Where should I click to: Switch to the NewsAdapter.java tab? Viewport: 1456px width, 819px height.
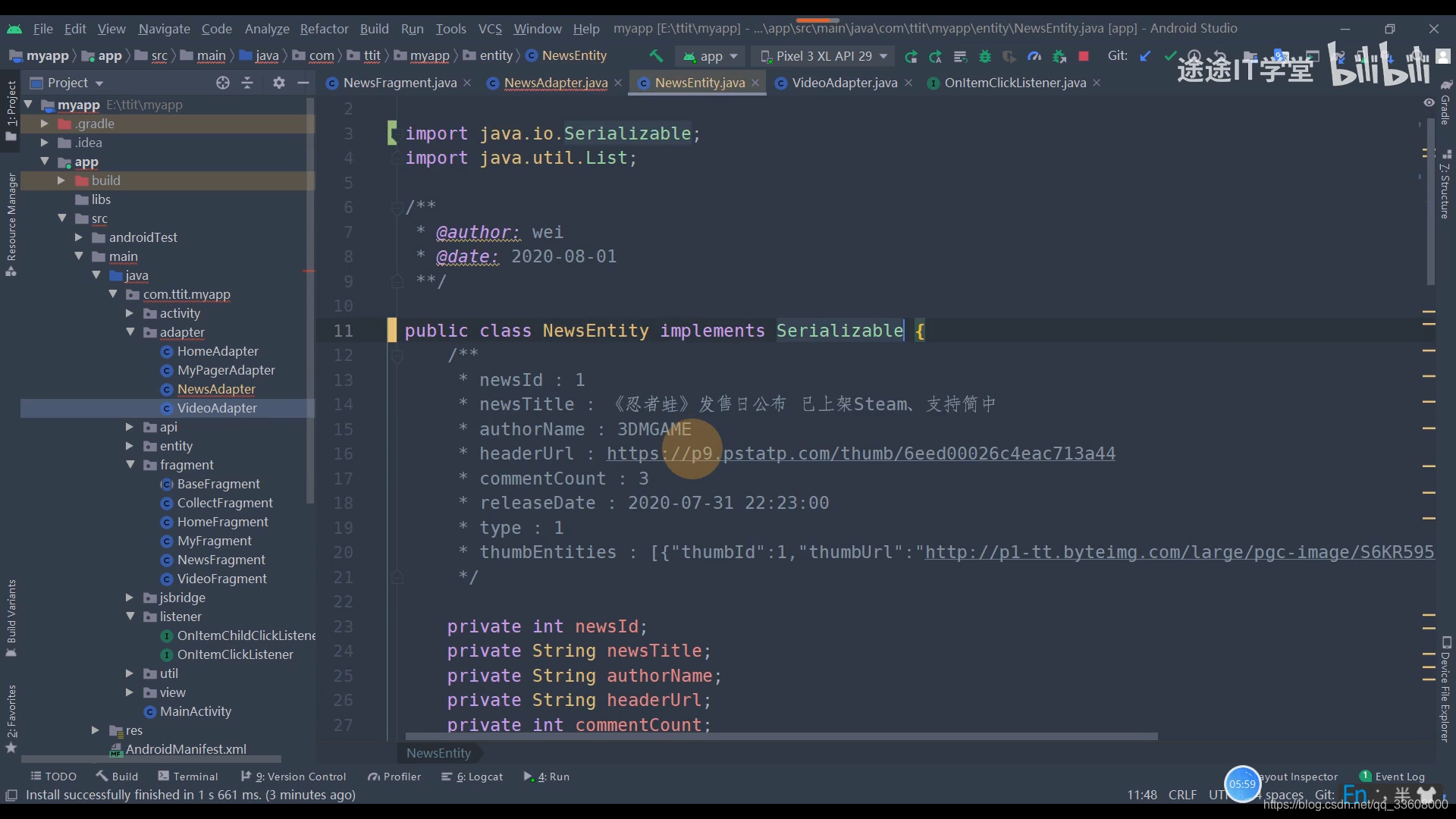coord(555,83)
